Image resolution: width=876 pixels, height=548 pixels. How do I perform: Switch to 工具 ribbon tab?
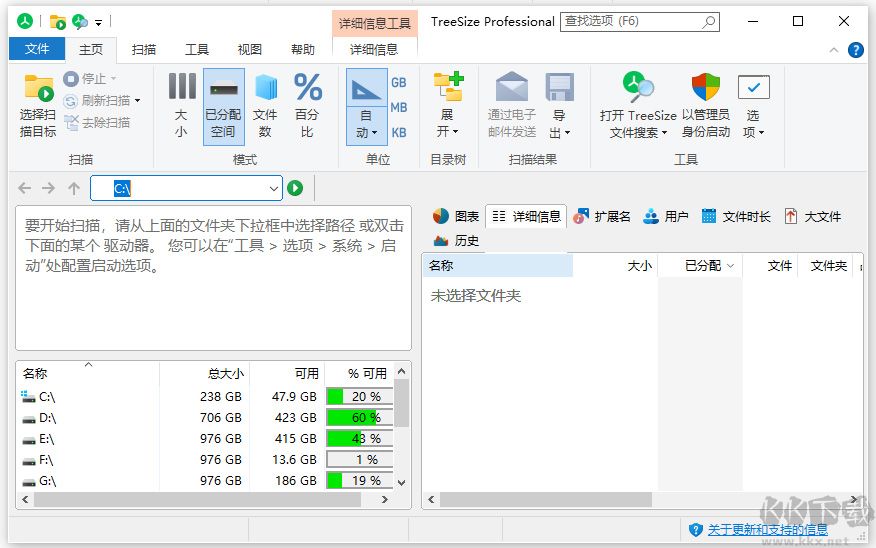(x=197, y=50)
